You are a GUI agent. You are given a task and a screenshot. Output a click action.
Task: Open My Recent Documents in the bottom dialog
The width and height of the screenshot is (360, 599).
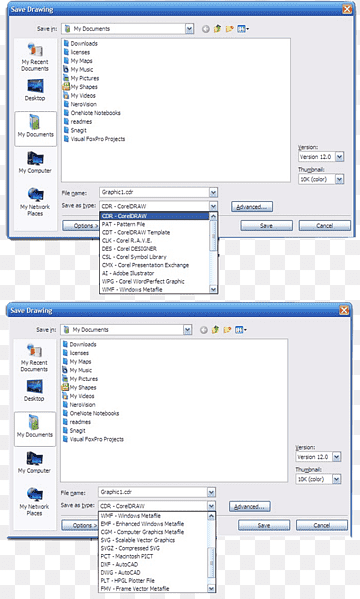tap(34, 358)
